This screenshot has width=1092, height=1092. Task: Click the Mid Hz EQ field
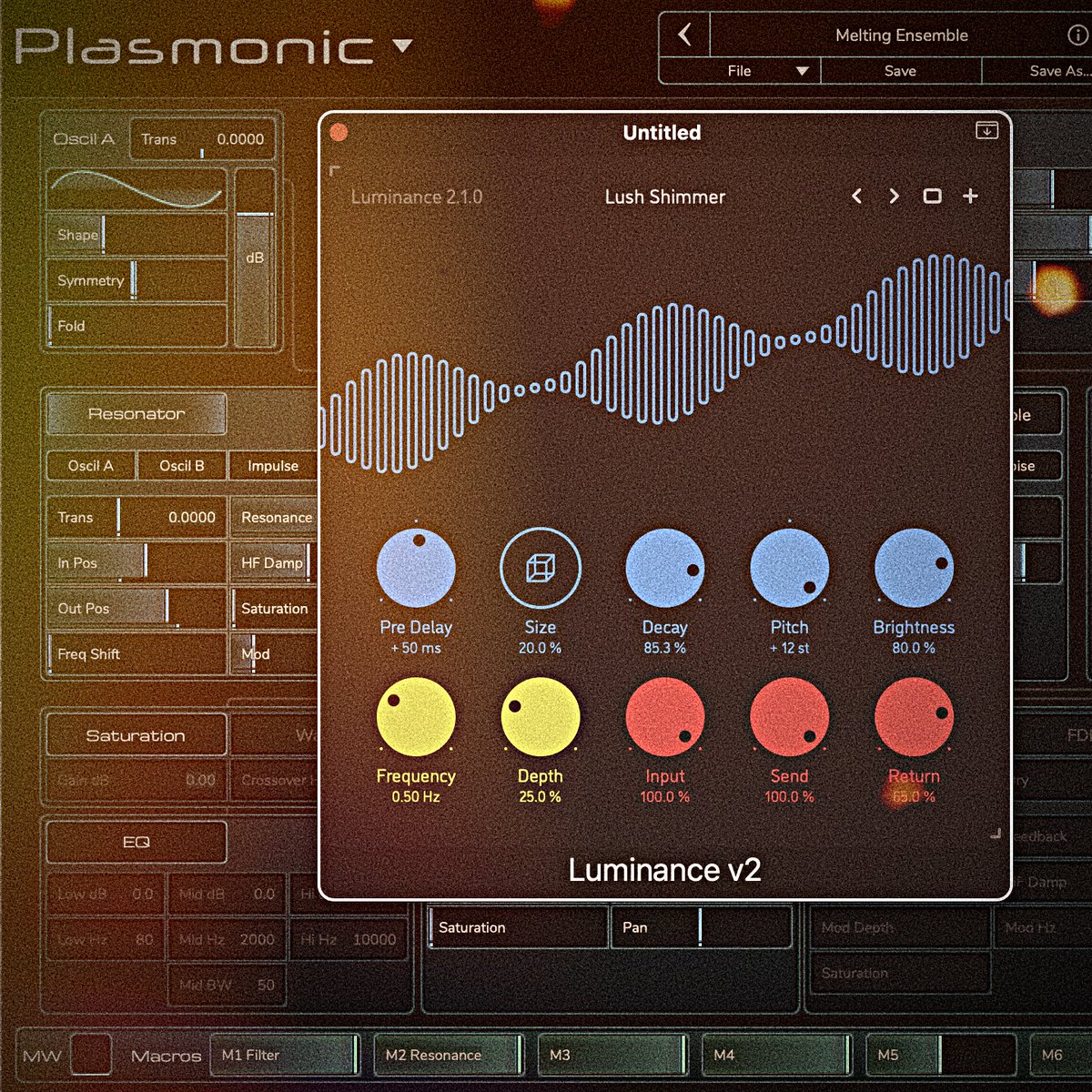(227, 939)
